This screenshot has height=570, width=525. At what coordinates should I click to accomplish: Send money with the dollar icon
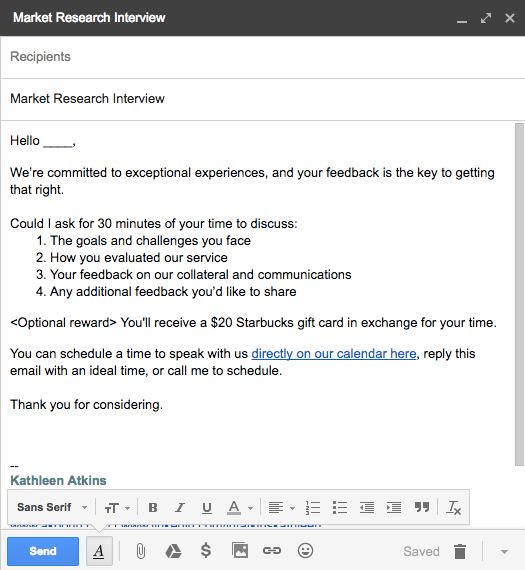click(206, 551)
